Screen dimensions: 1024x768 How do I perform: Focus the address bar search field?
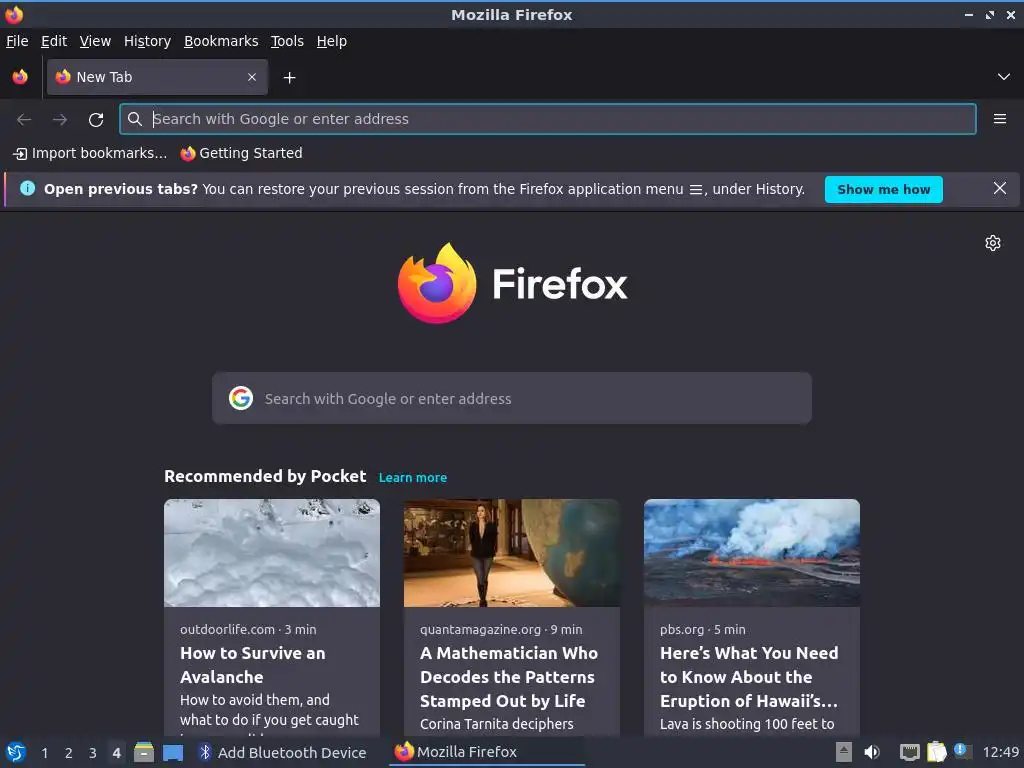point(547,119)
